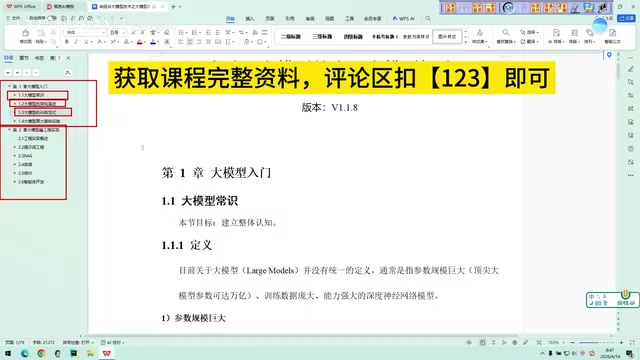640x360 pixels.
Task: Click the save icon in quick access bar
Action: click(64, 18)
